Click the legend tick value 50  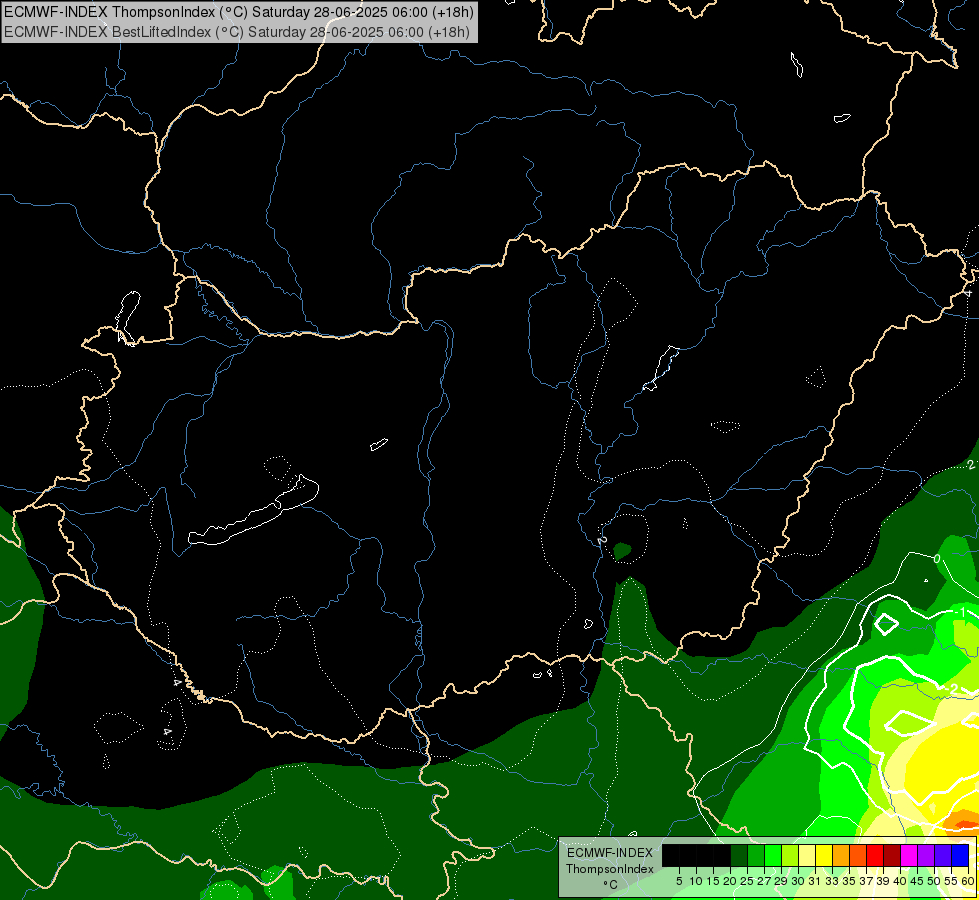(x=935, y=881)
